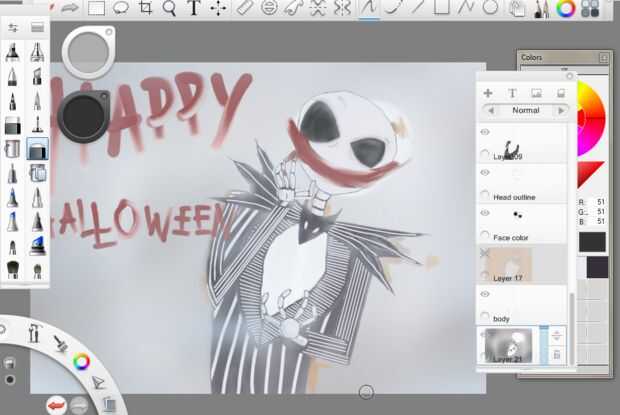Open the Normal blend mode dropdown
This screenshot has width=620, height=415.
[x=525, y=110]
